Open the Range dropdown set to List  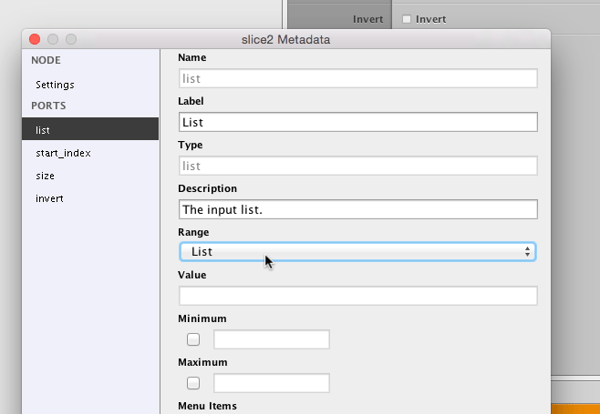pyautogui.click(x=358, y=252)
